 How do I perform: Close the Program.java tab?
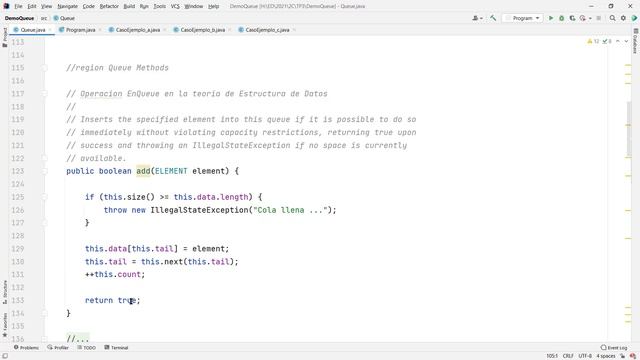[x=100, y=30]
